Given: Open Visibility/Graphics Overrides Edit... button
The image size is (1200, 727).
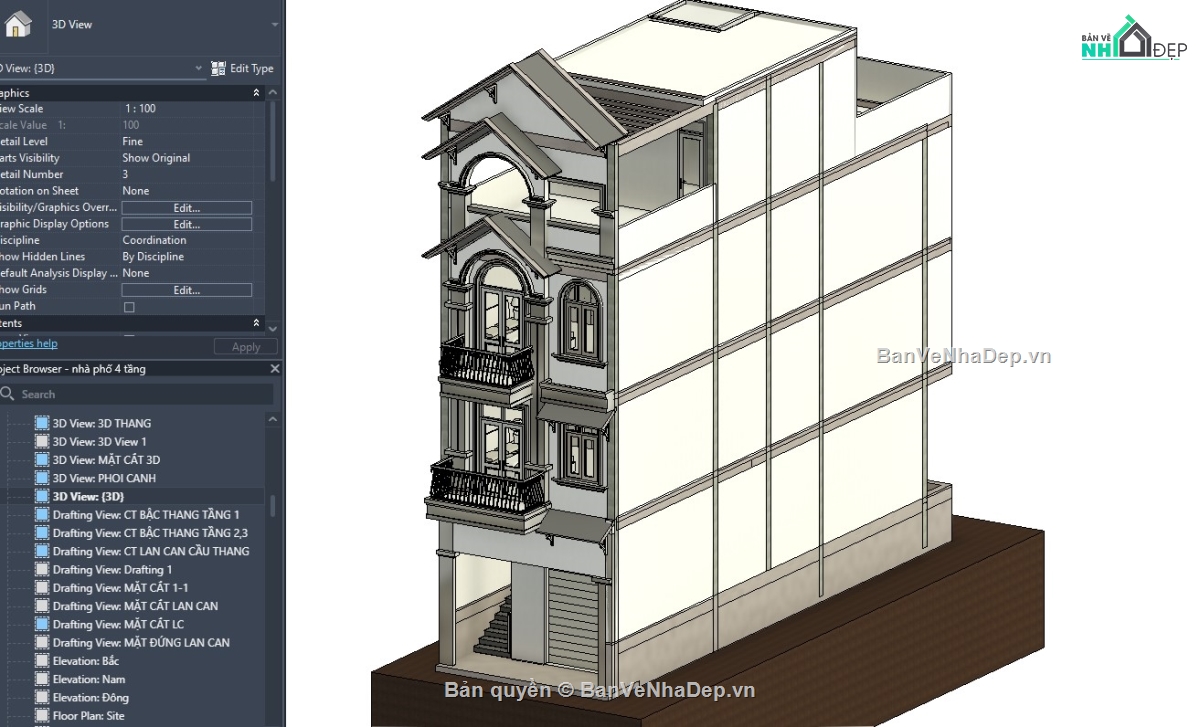Looking at the screenshot, I should (x=187, y=208).
